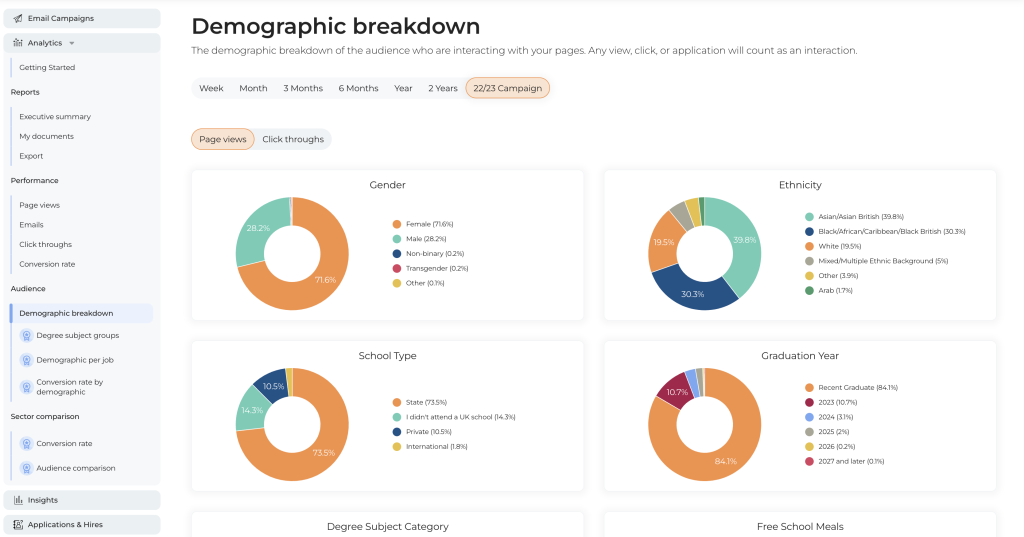Viewport: 1024px width, 537px height.
Task: Click "I didn't attend a UK school" legend text
Action: coord(460,417)
